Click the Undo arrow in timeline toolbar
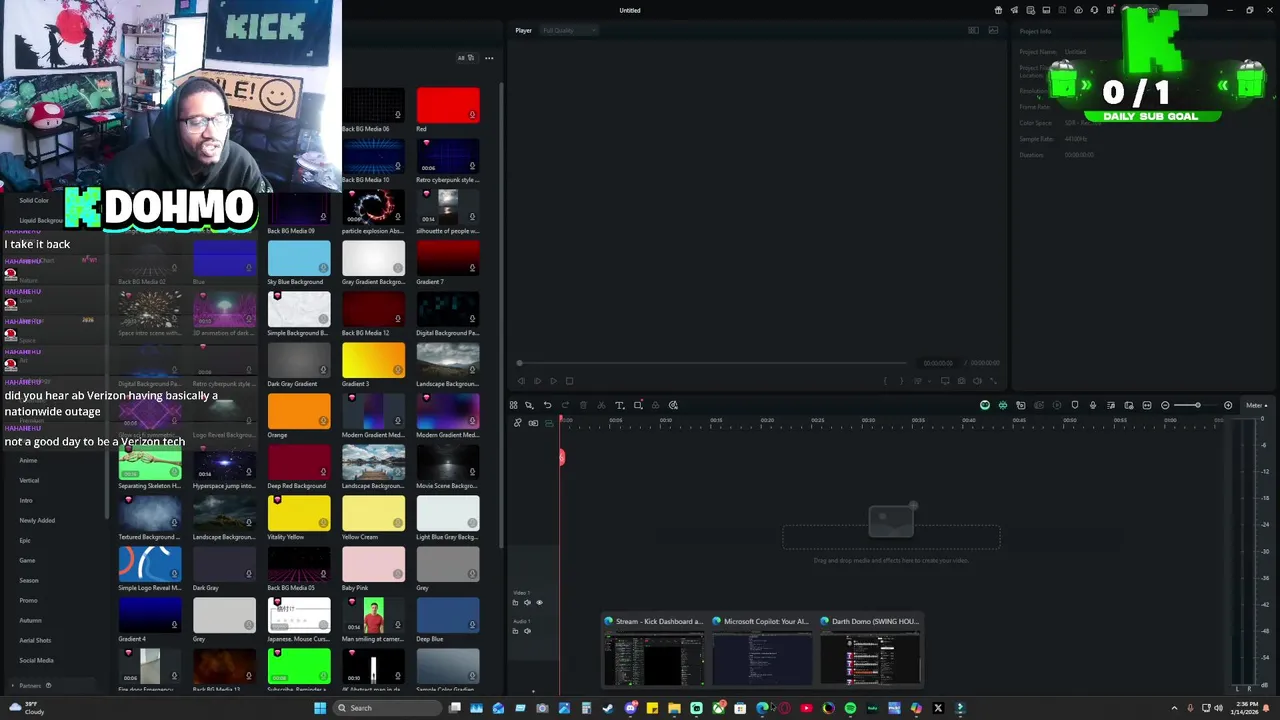1280x720 pixels. coord(547,405)
